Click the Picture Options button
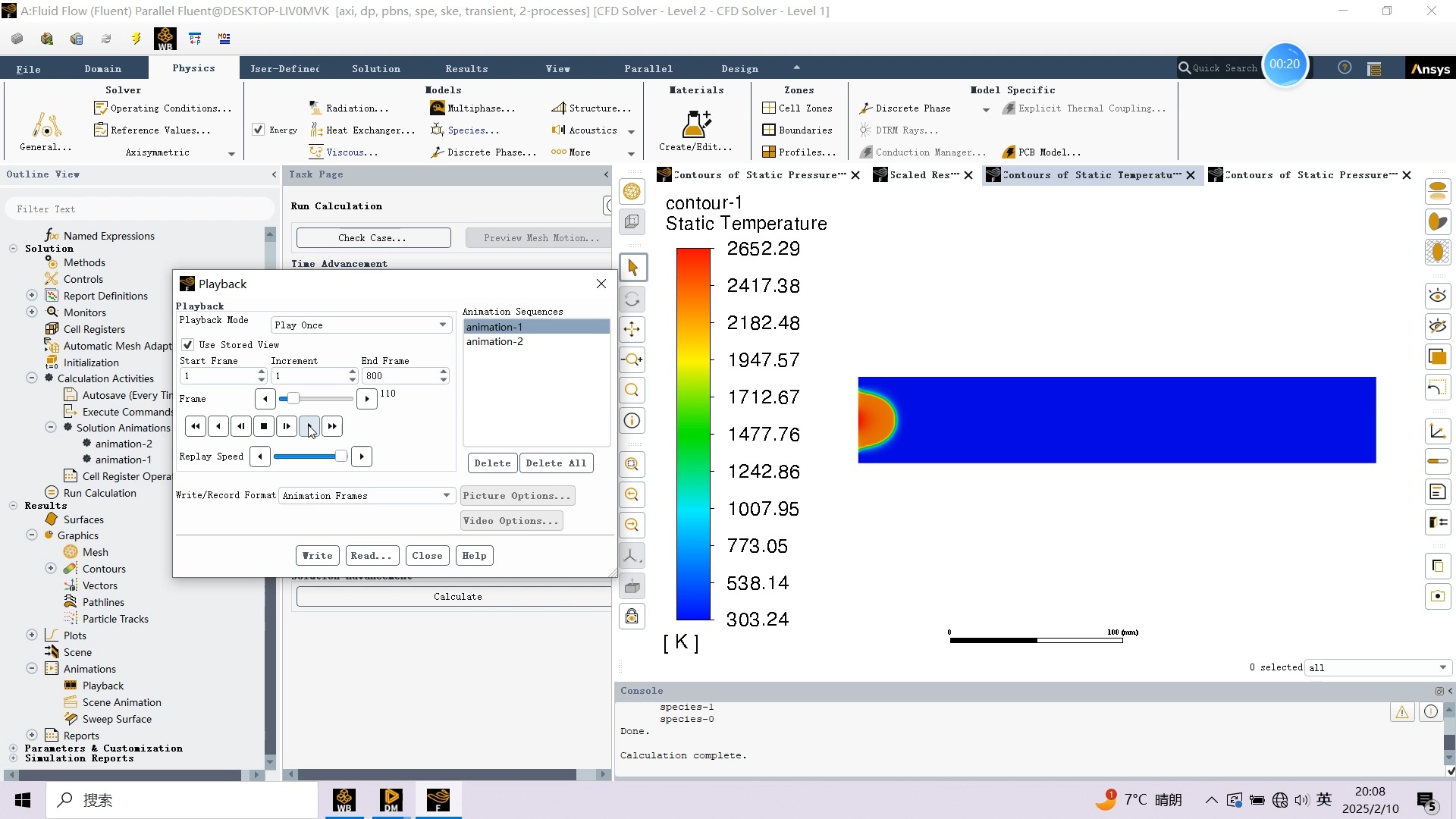1456x819 pixels. [x=516, y=496]
